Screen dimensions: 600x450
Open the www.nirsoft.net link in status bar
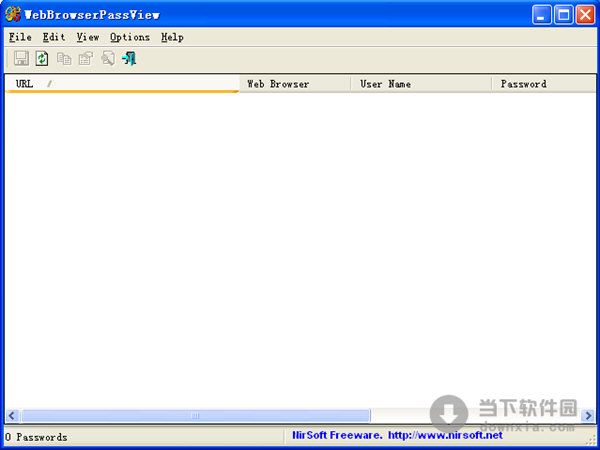pyautogui.click(x=445, y=435)
